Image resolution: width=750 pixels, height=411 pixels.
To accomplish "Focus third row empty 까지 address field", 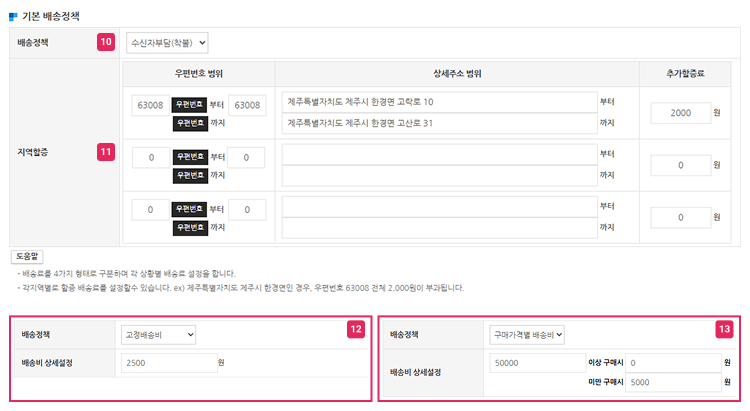I will (440, 228).
